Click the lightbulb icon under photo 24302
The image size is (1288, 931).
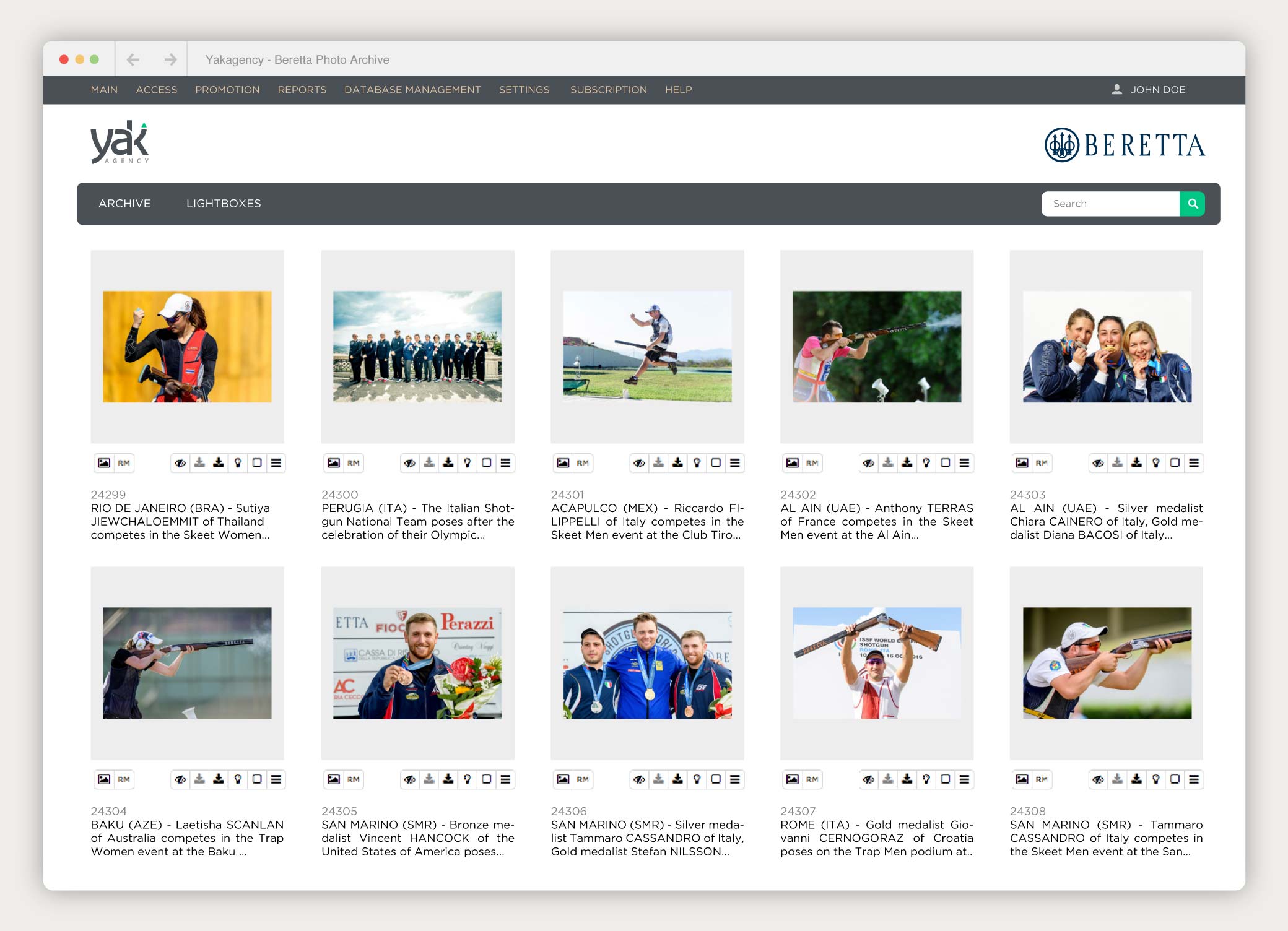point(926,463)
